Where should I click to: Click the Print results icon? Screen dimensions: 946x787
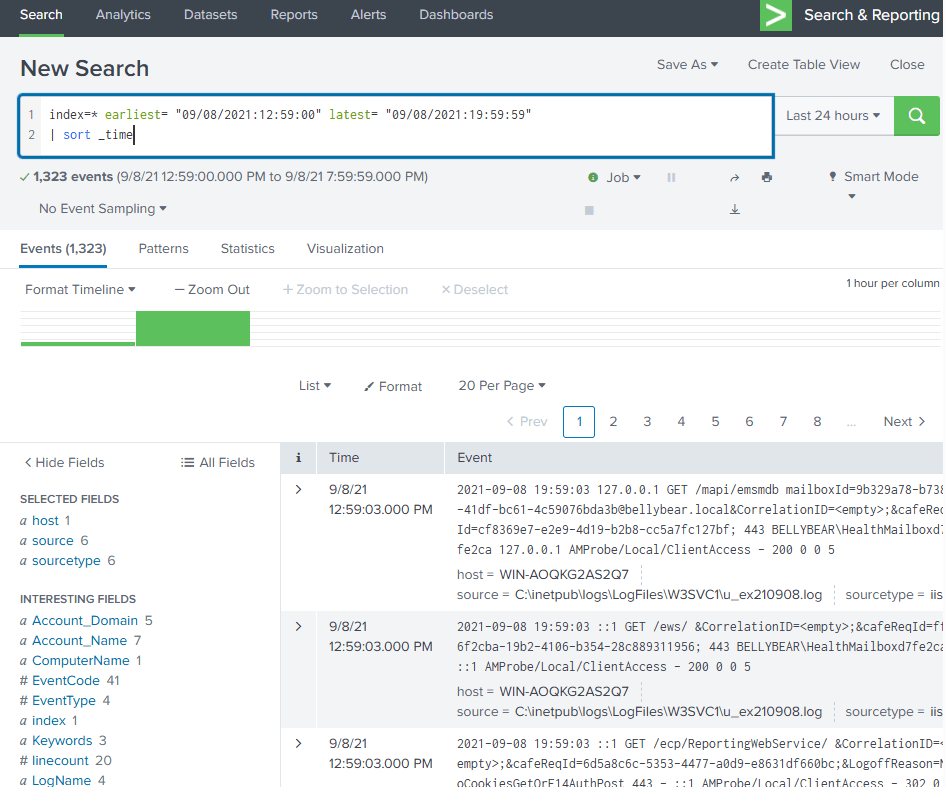(x=766, y=177)
